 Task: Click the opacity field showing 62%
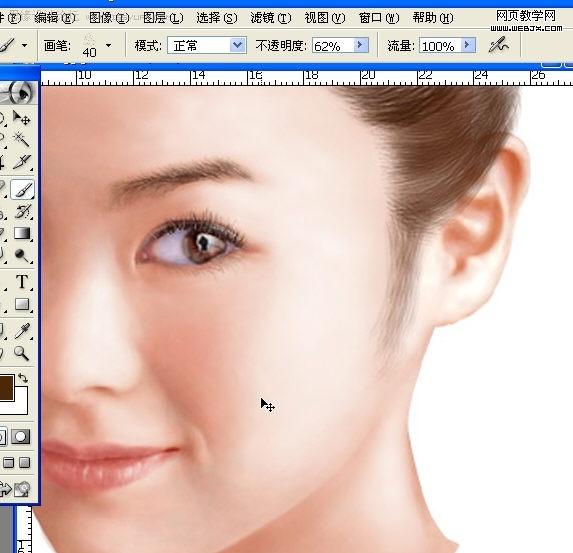point(333,45)
